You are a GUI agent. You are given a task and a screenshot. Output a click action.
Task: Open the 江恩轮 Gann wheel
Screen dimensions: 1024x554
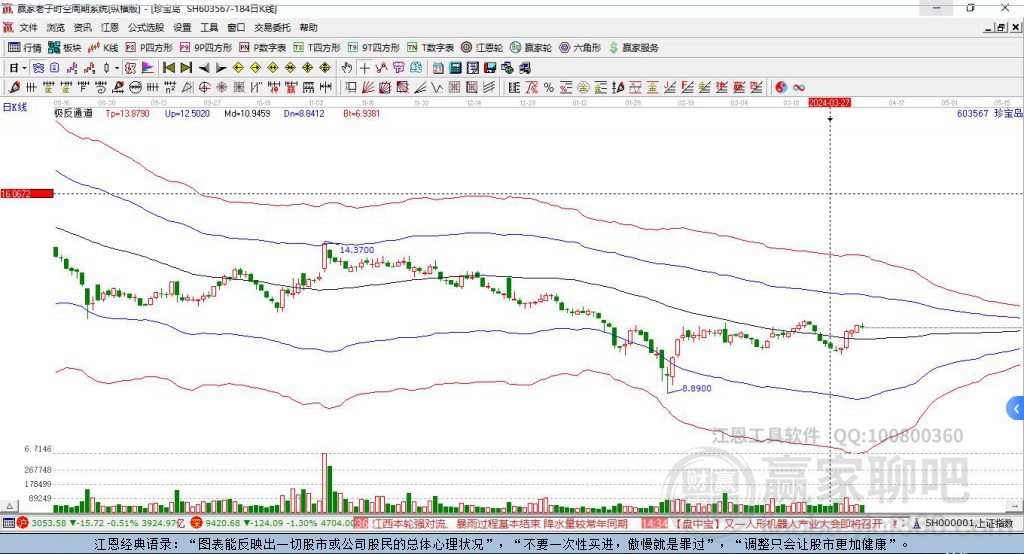pos(482,48)
